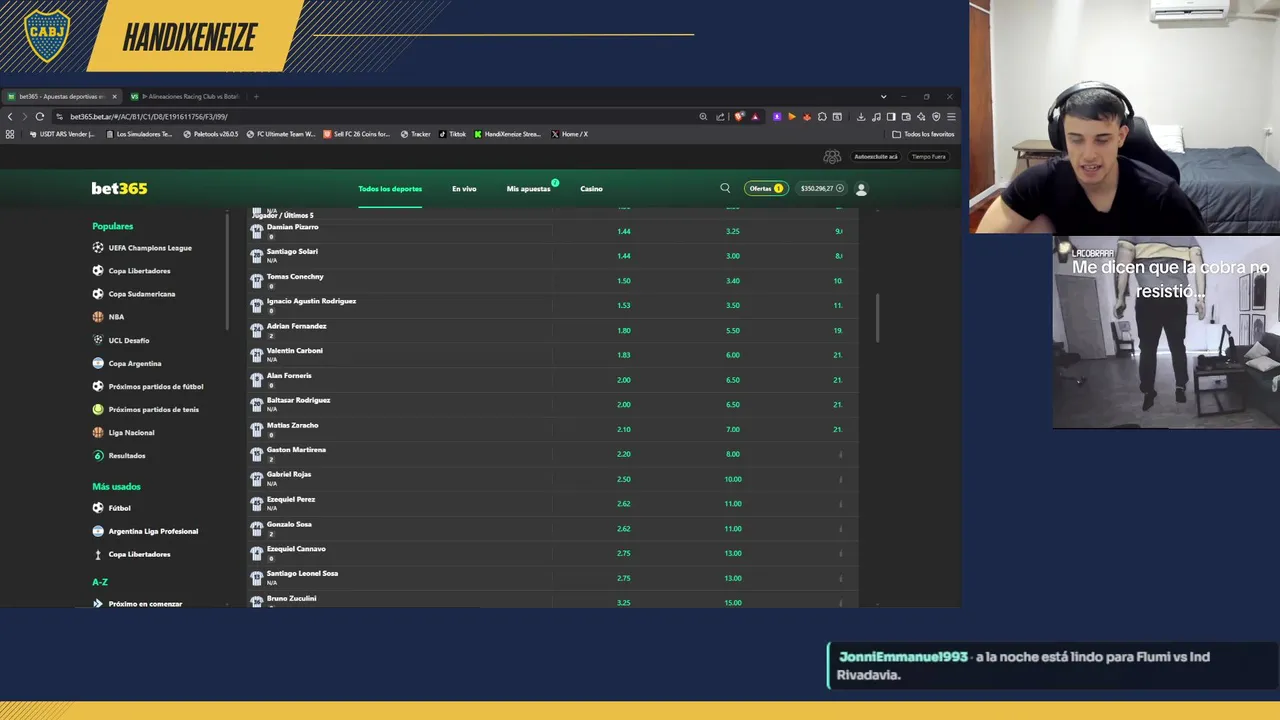Select Damian Pizarro odds 1.44
1280x720 pixels.
624,231
